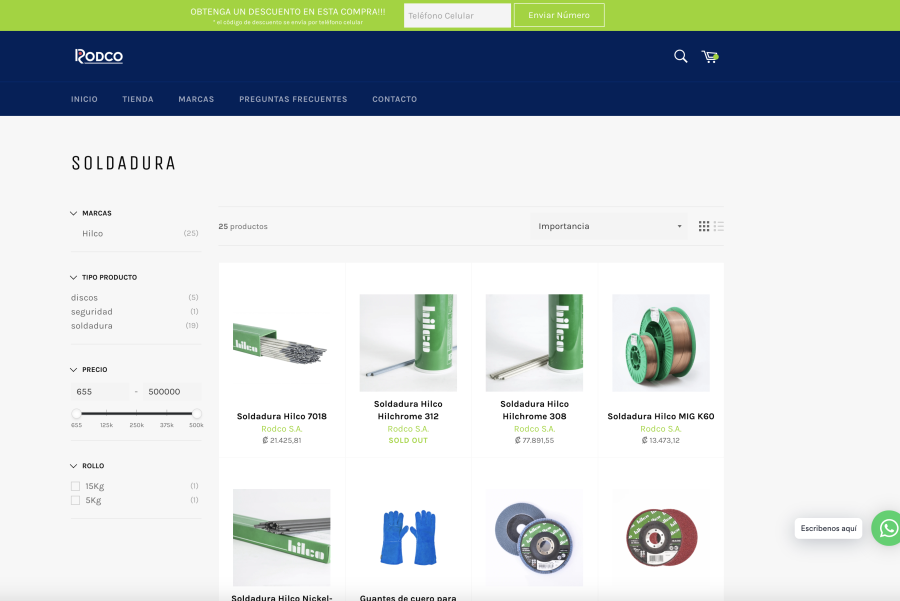Click the price ₡ 21.425,81
900x601 pixels.
tap(282, 440)
